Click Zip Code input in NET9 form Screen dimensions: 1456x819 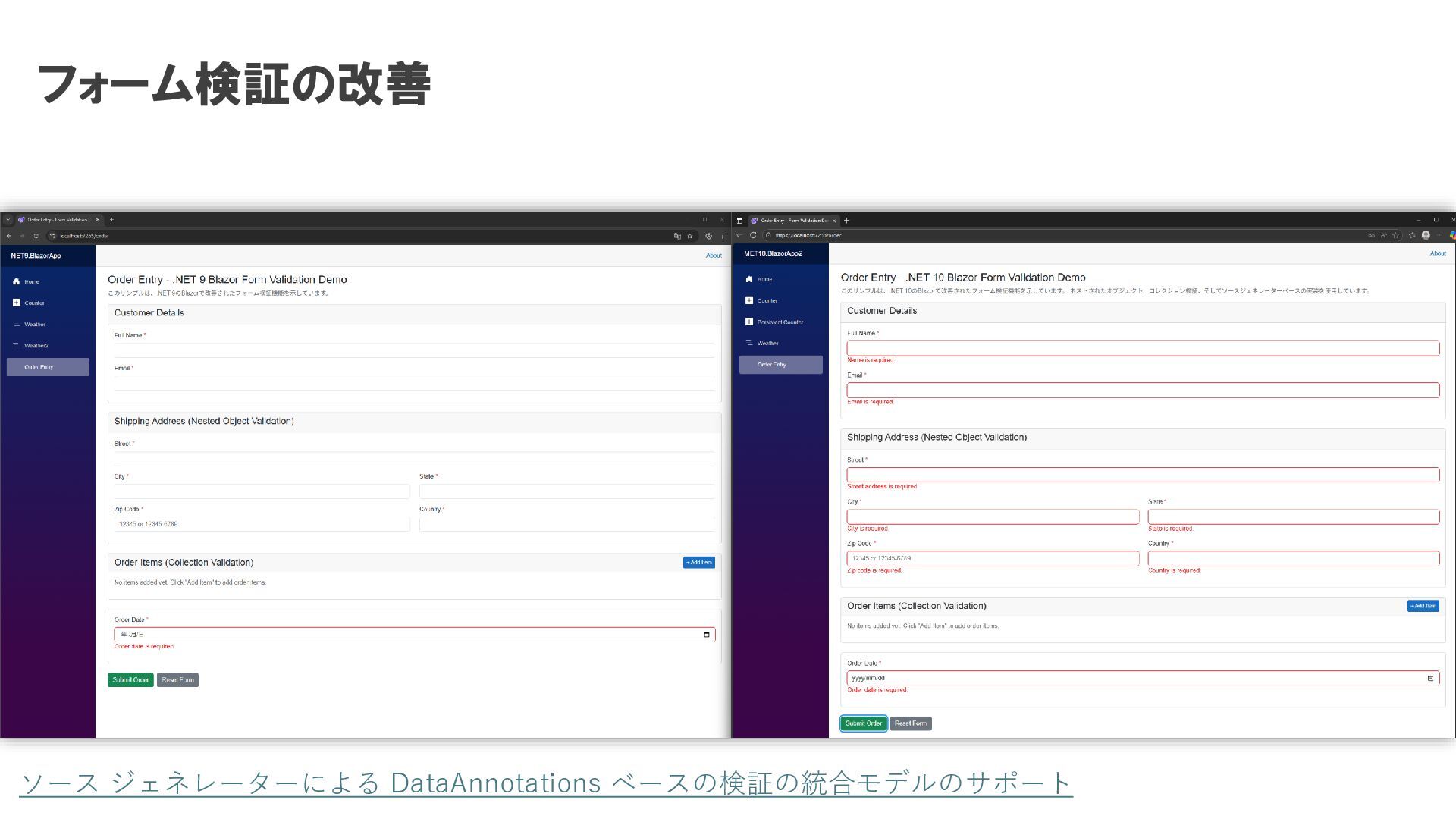point(261,524)
